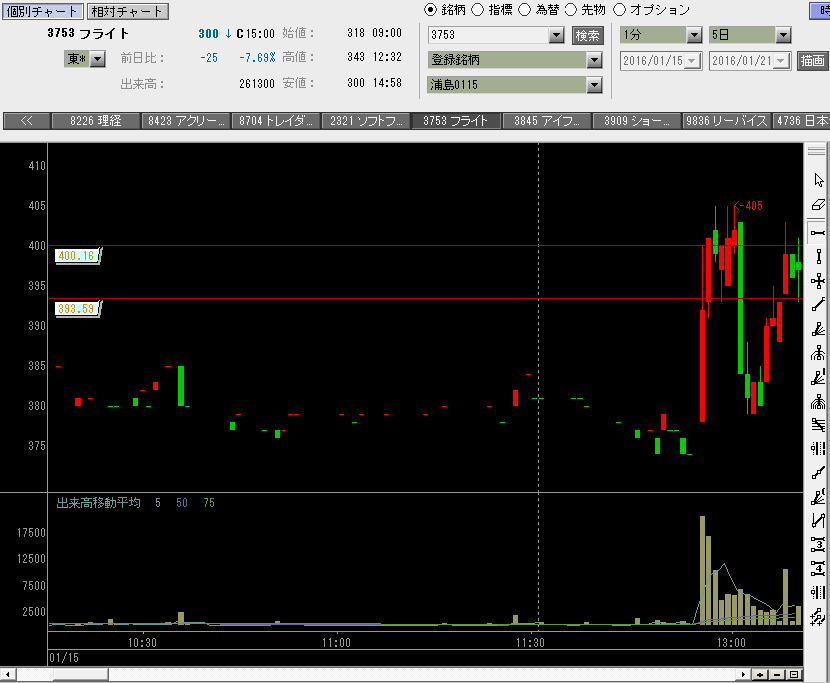Open the 2016/01/21 end date picker
830x683 pixels.
click(x=781, y=61)
